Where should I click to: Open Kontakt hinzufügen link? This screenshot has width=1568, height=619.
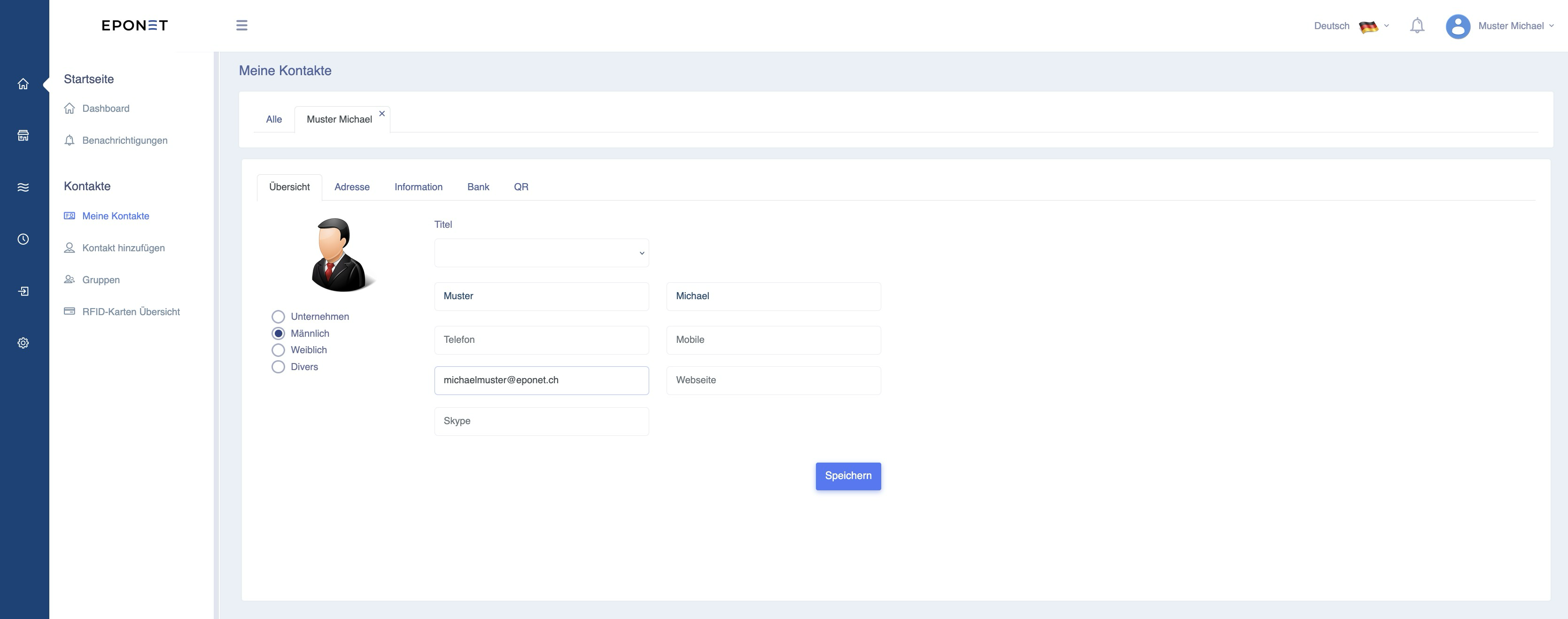124,248
